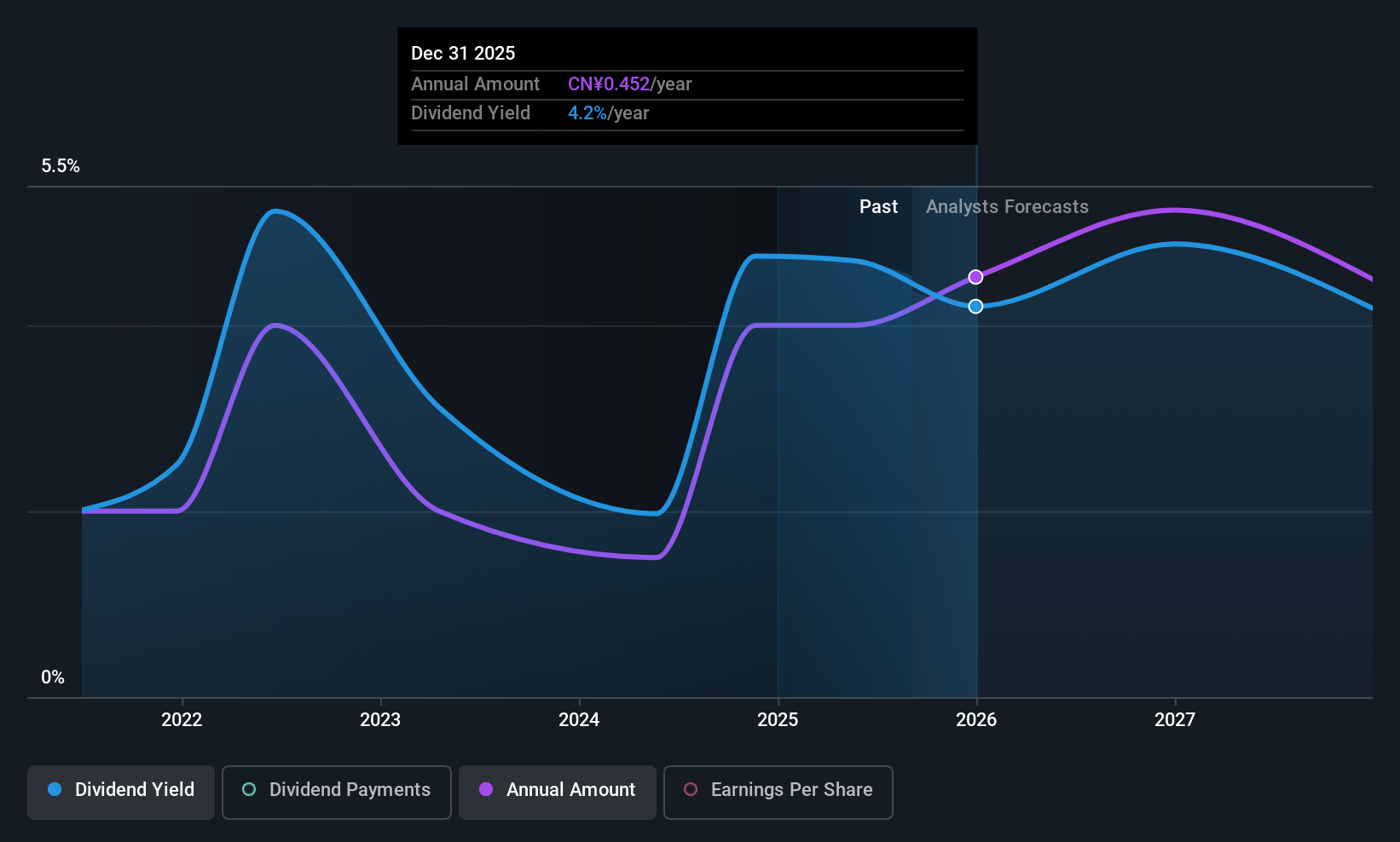Toggle the Dividend Payments legend button
This screenshot has width=1400, height=842.
click(x=337, y=792)
